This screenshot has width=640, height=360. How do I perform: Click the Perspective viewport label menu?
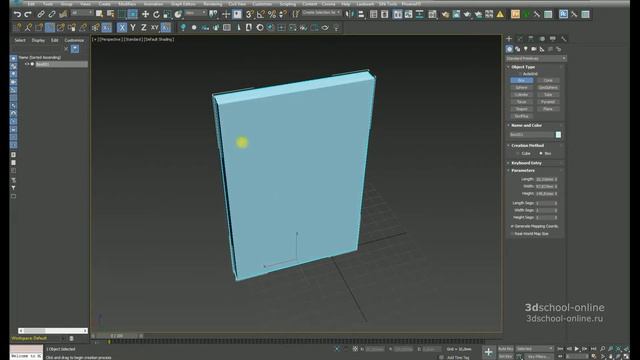point(110,40)
